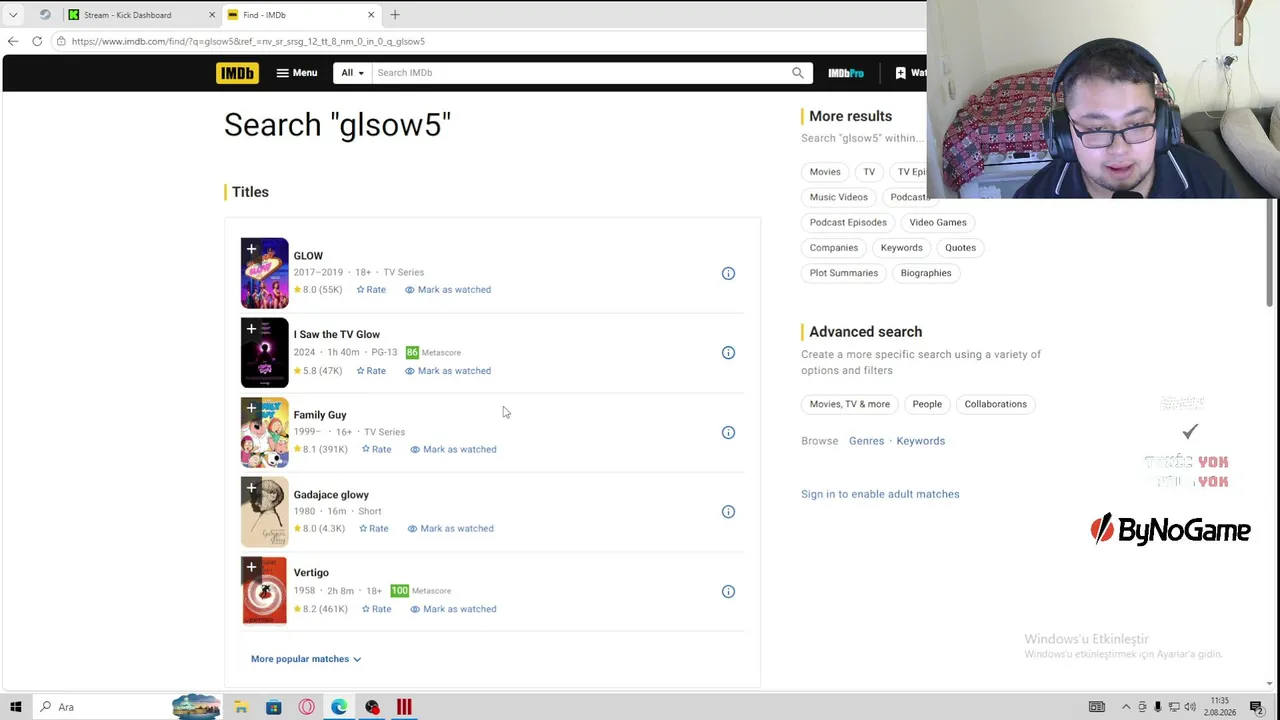Open the Windows Start menu
This screenshot has height=720, width=1280.
point(15,707)
